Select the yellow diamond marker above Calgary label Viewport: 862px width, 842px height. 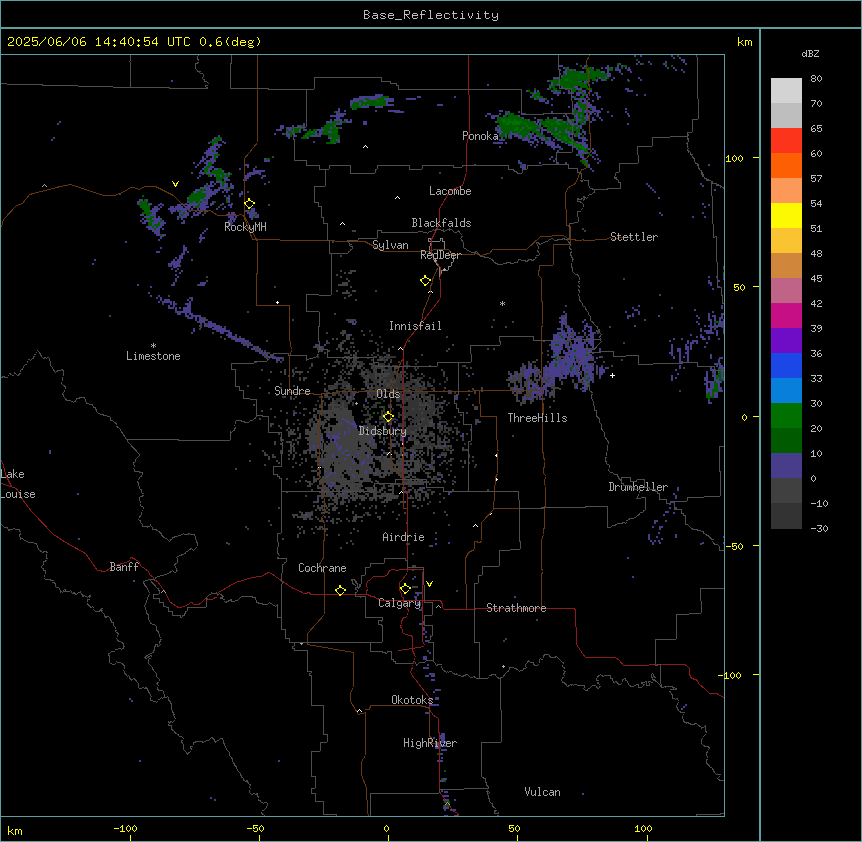tap(405, 589)
